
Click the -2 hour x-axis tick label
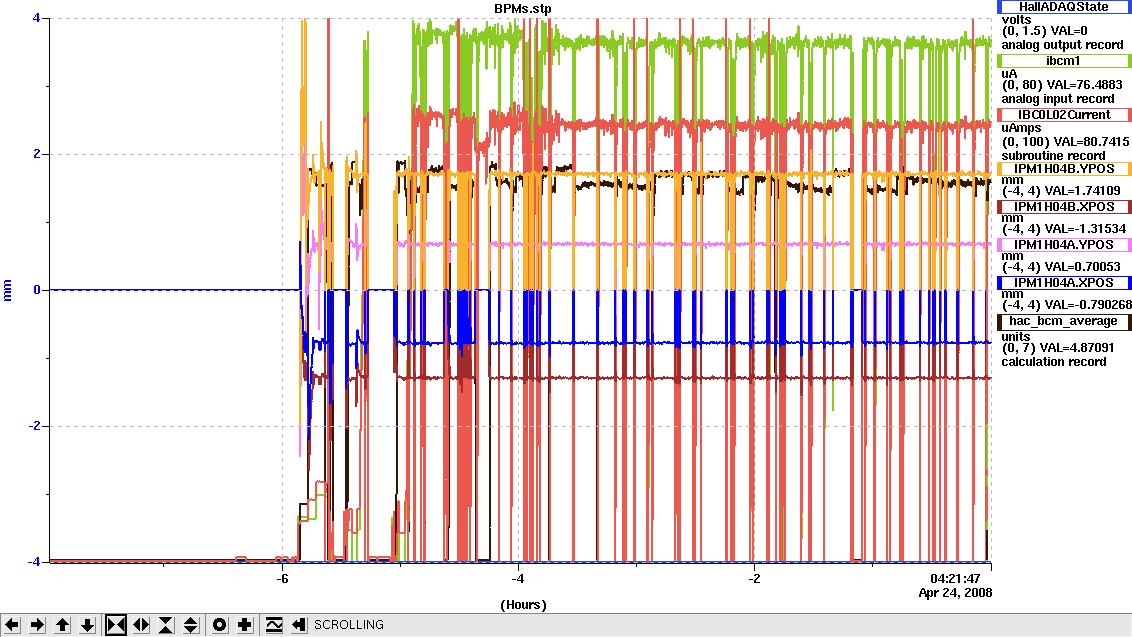[754, 579]
